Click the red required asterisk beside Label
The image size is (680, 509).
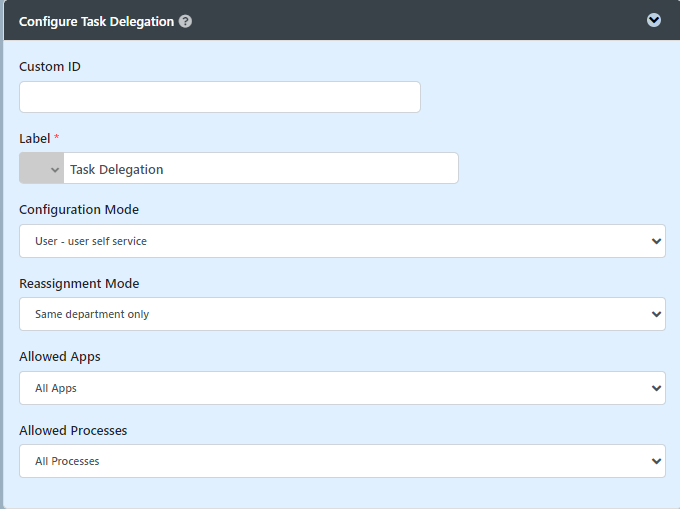point(56,137)
